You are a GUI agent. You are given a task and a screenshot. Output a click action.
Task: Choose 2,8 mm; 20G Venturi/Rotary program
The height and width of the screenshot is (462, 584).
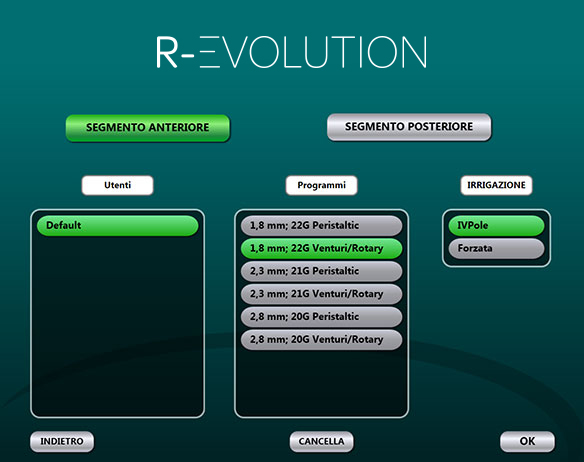[321, 339]
